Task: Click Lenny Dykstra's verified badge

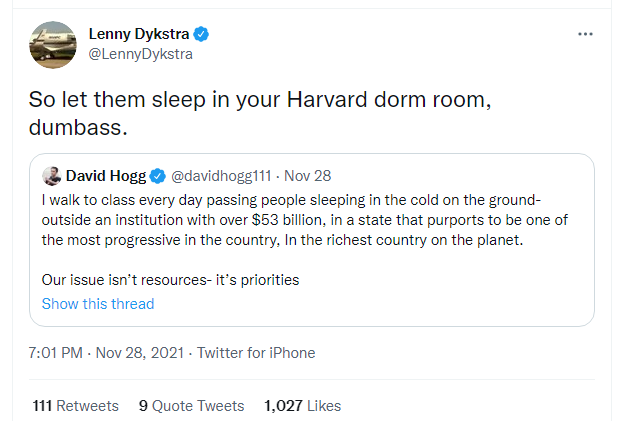Action: coord(201,34)
